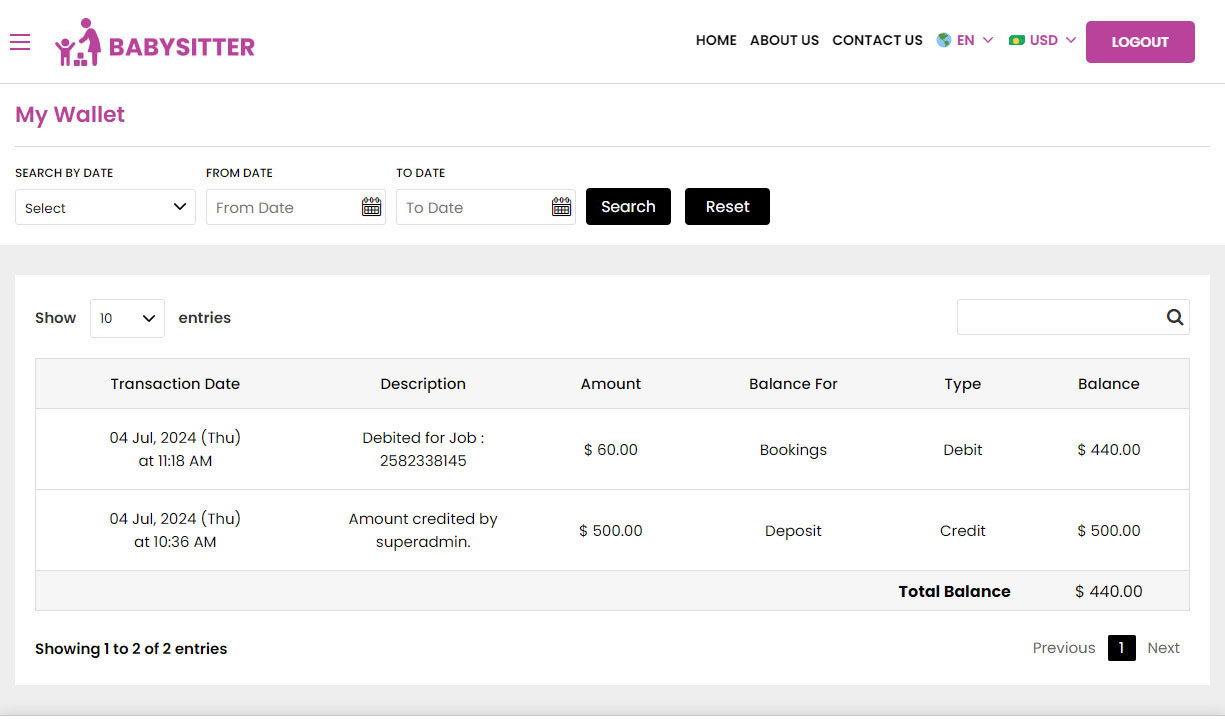Click the magnifier icon in the table search
This screenshot has height=722, width=1225.
tap(1174, 317)
